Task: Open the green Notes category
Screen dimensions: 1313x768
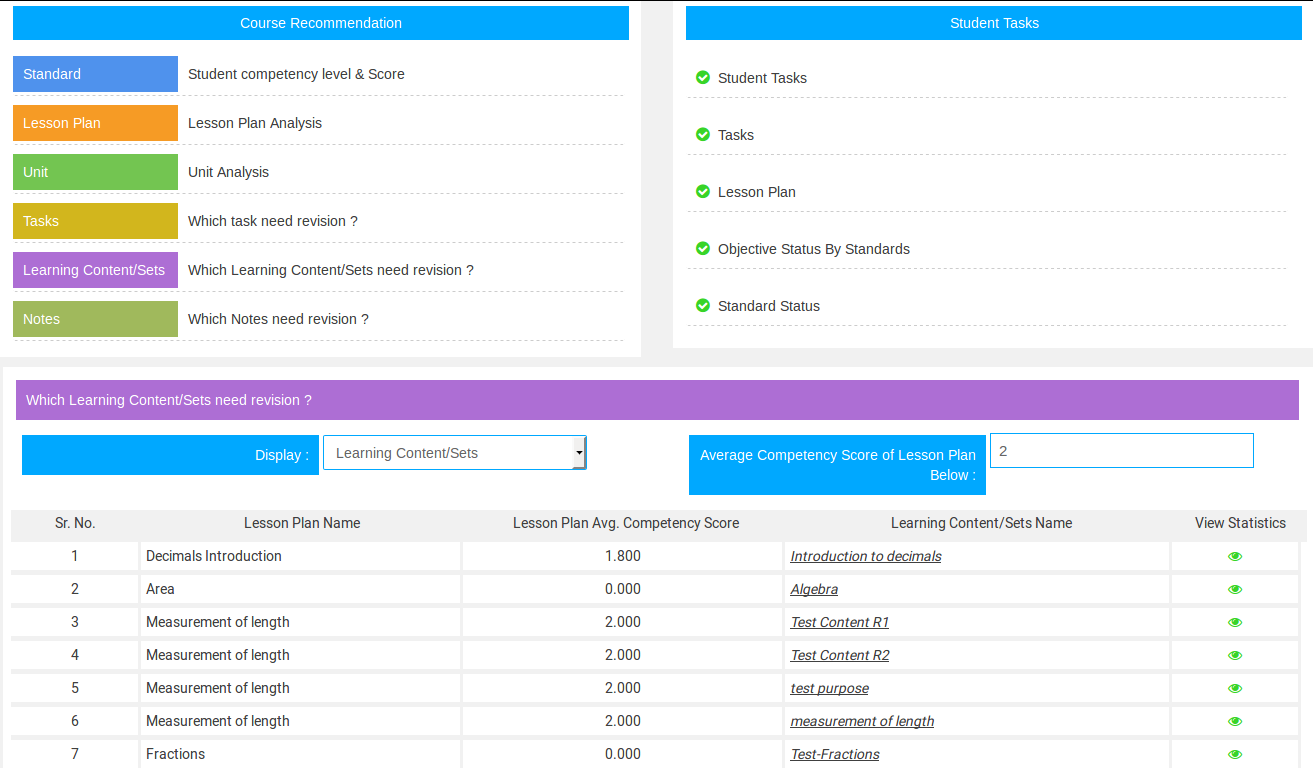Action: [95, 319]
